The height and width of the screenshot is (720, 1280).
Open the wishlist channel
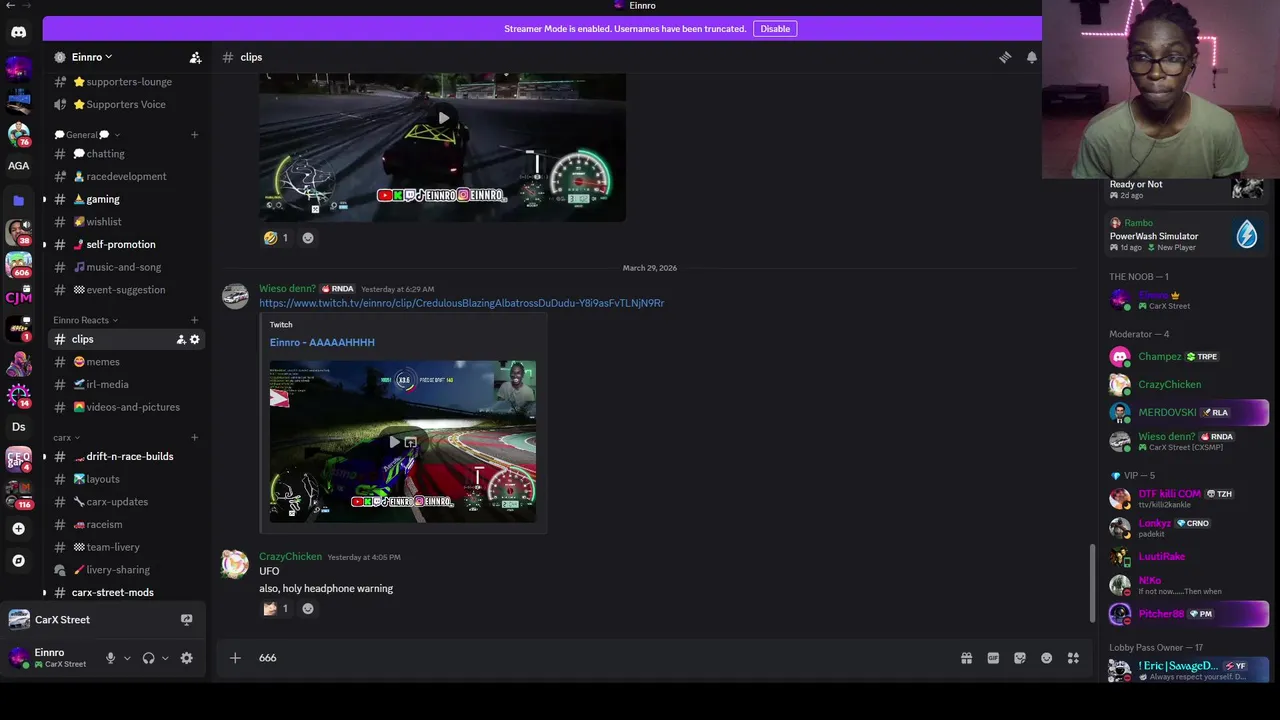point(126,221)
